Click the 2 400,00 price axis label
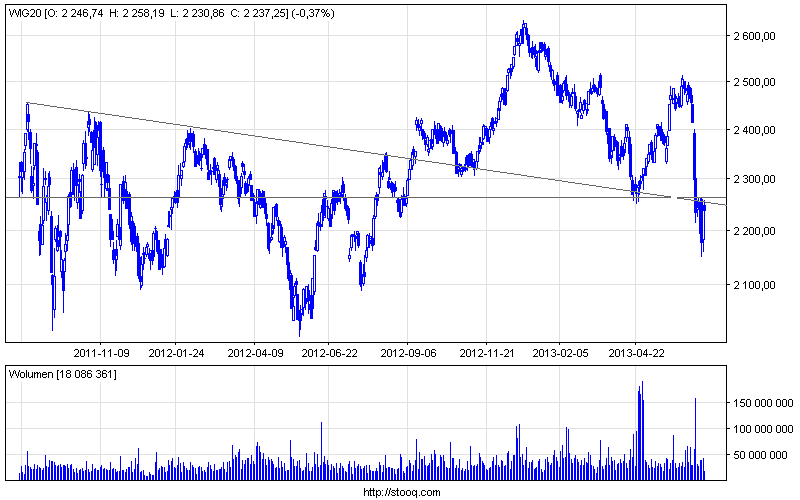This screenshot has height=500, width=800. point(755,130)
